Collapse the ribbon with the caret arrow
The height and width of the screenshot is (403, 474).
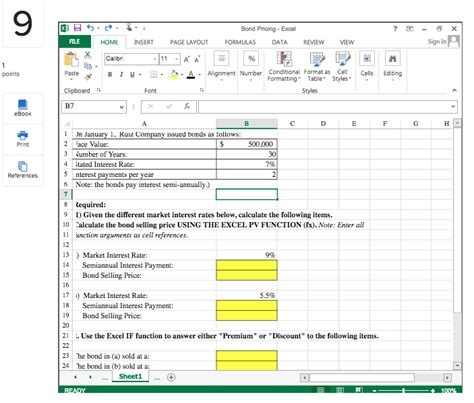click(x=454, y=90)
